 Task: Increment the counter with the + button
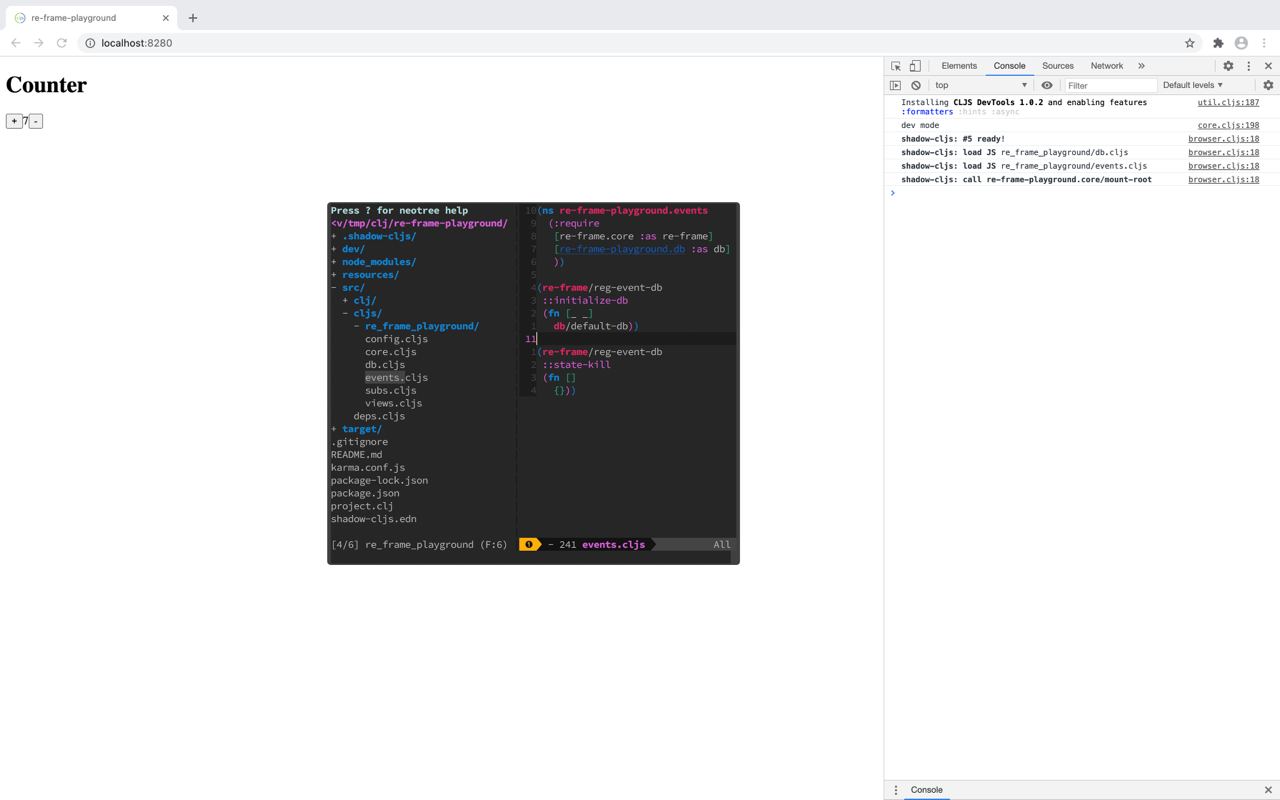coord(14,121)
